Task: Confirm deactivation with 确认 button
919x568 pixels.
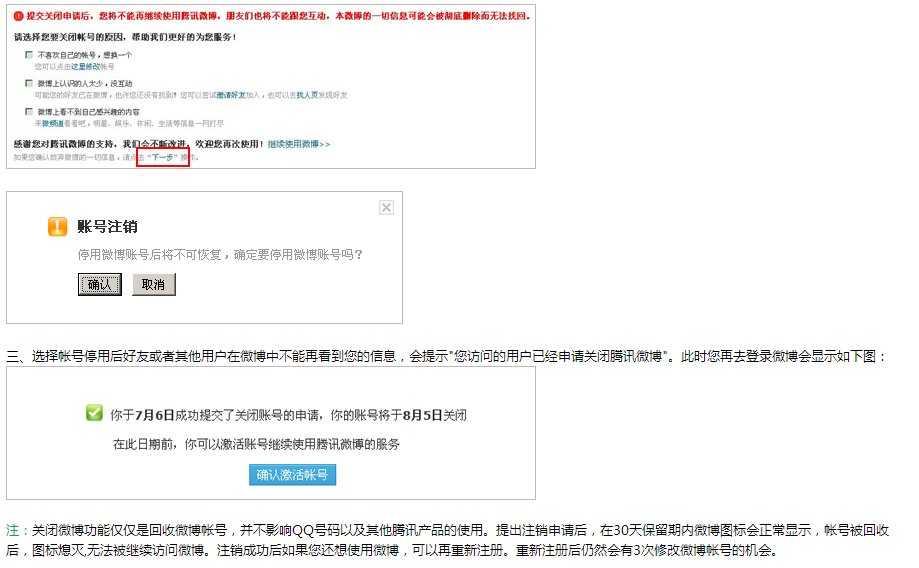Action: (x=100, y=284)
